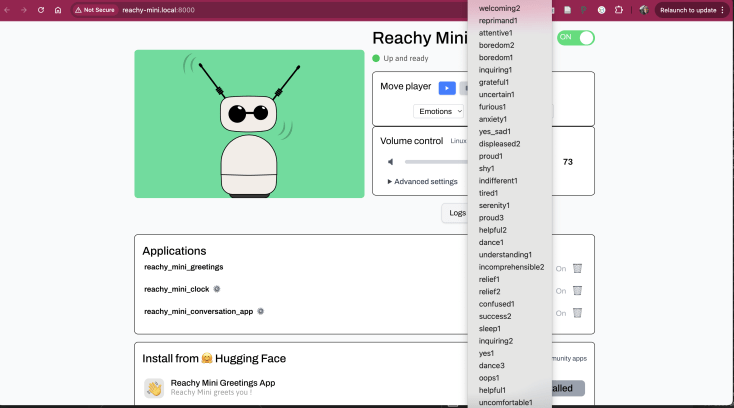Toggle the robot ON switch off

[x=576, y=37]
